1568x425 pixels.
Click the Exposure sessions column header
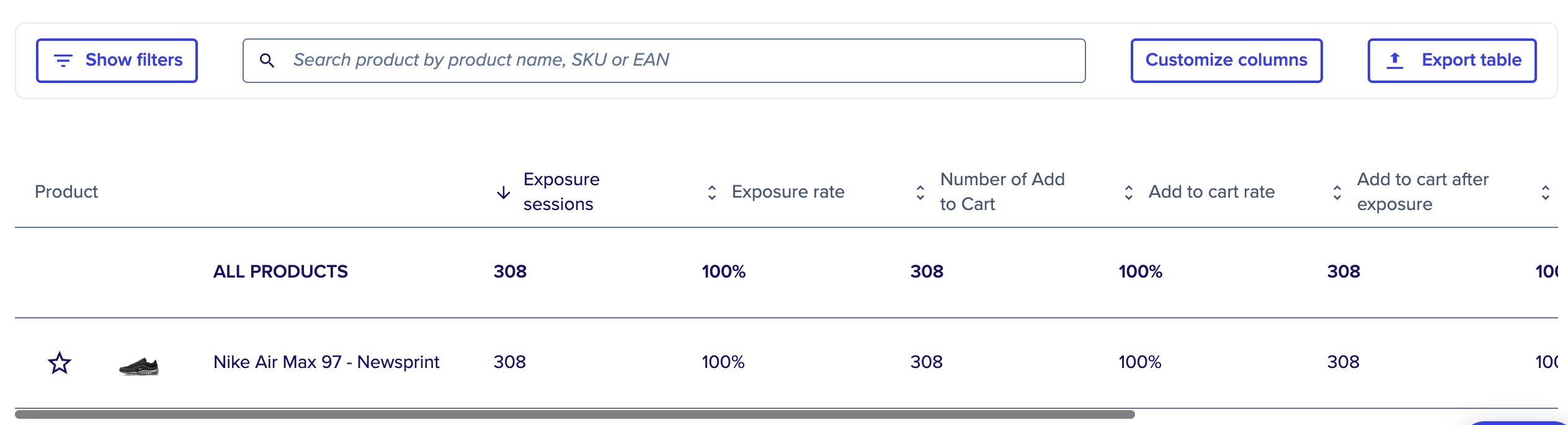point(561,191)
